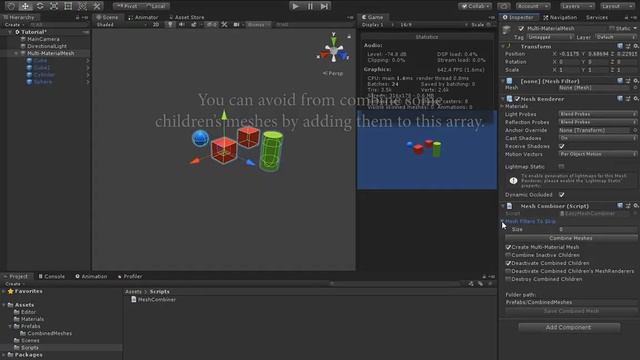
Task: Open the Layer dropdown in Inspector
Action: coord(616,37)
